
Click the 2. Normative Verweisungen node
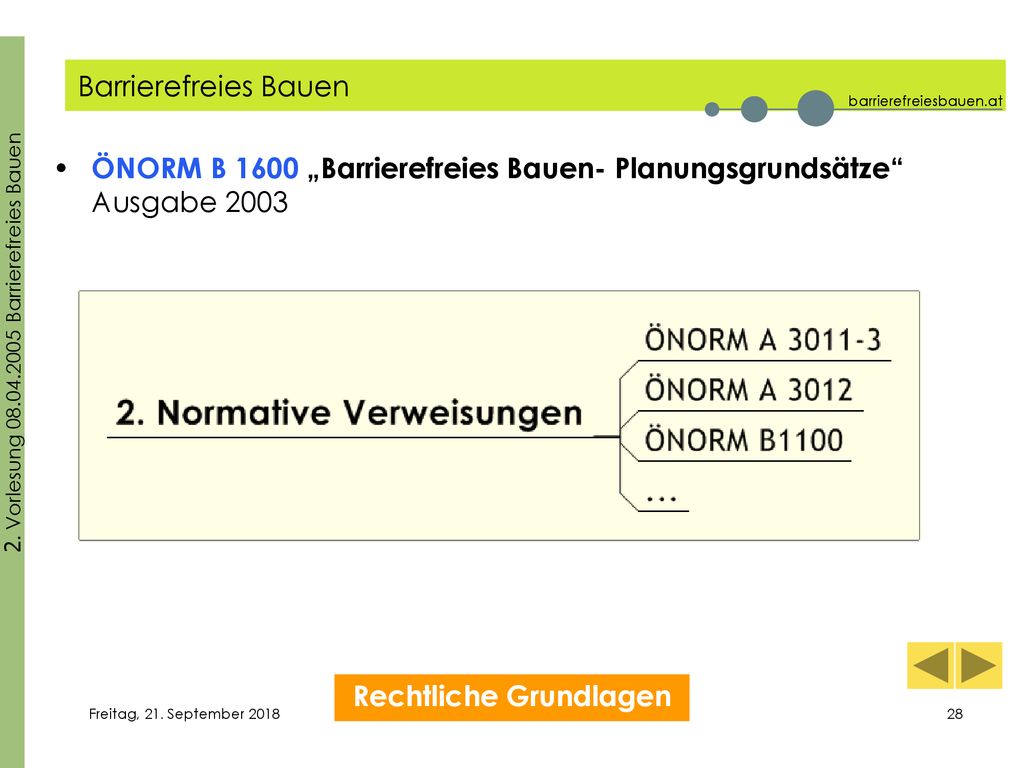pyautogui.click(x=349, y=413)
